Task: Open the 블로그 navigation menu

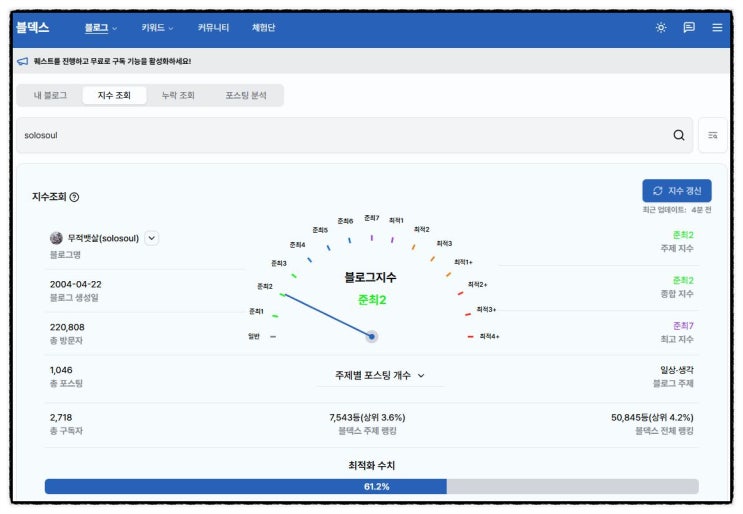Action: (101, 28)
